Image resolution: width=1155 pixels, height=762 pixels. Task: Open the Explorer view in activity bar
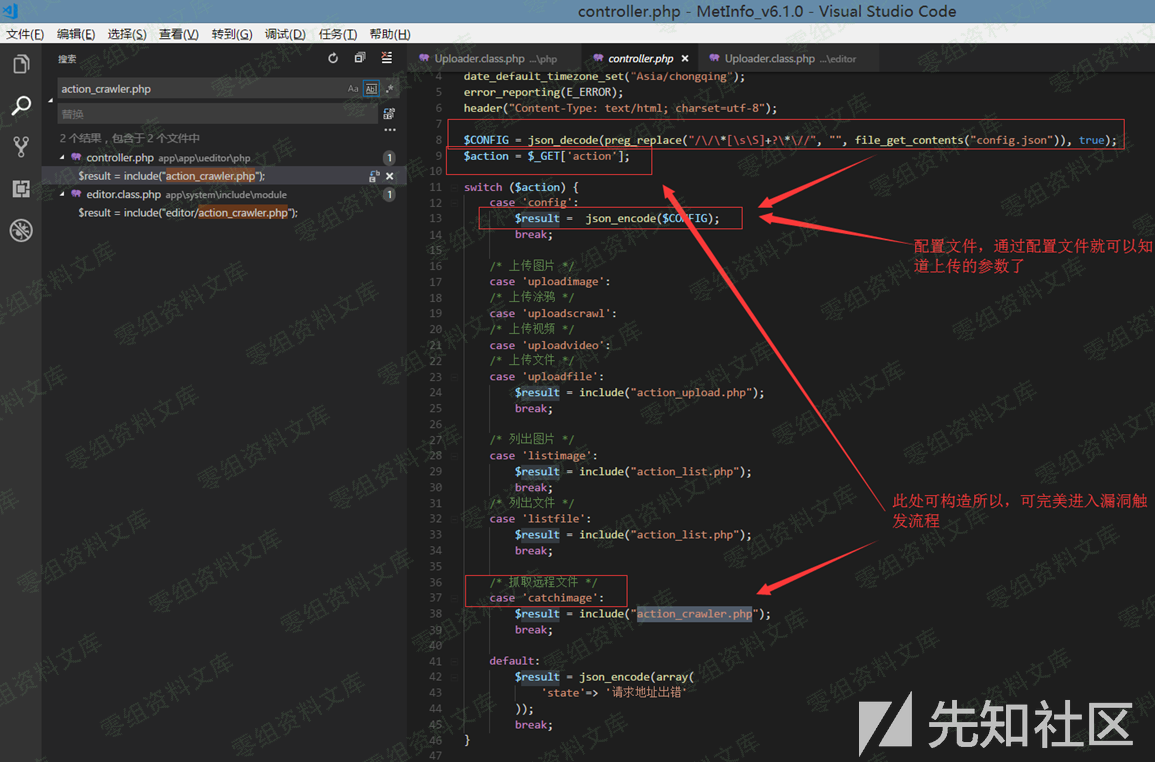[x=20, y=65]
